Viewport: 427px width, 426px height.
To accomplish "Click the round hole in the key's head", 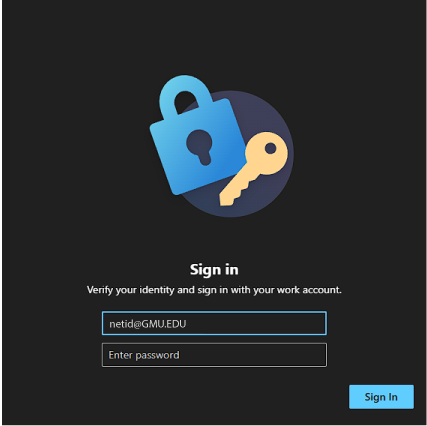I will pos(271,148).
